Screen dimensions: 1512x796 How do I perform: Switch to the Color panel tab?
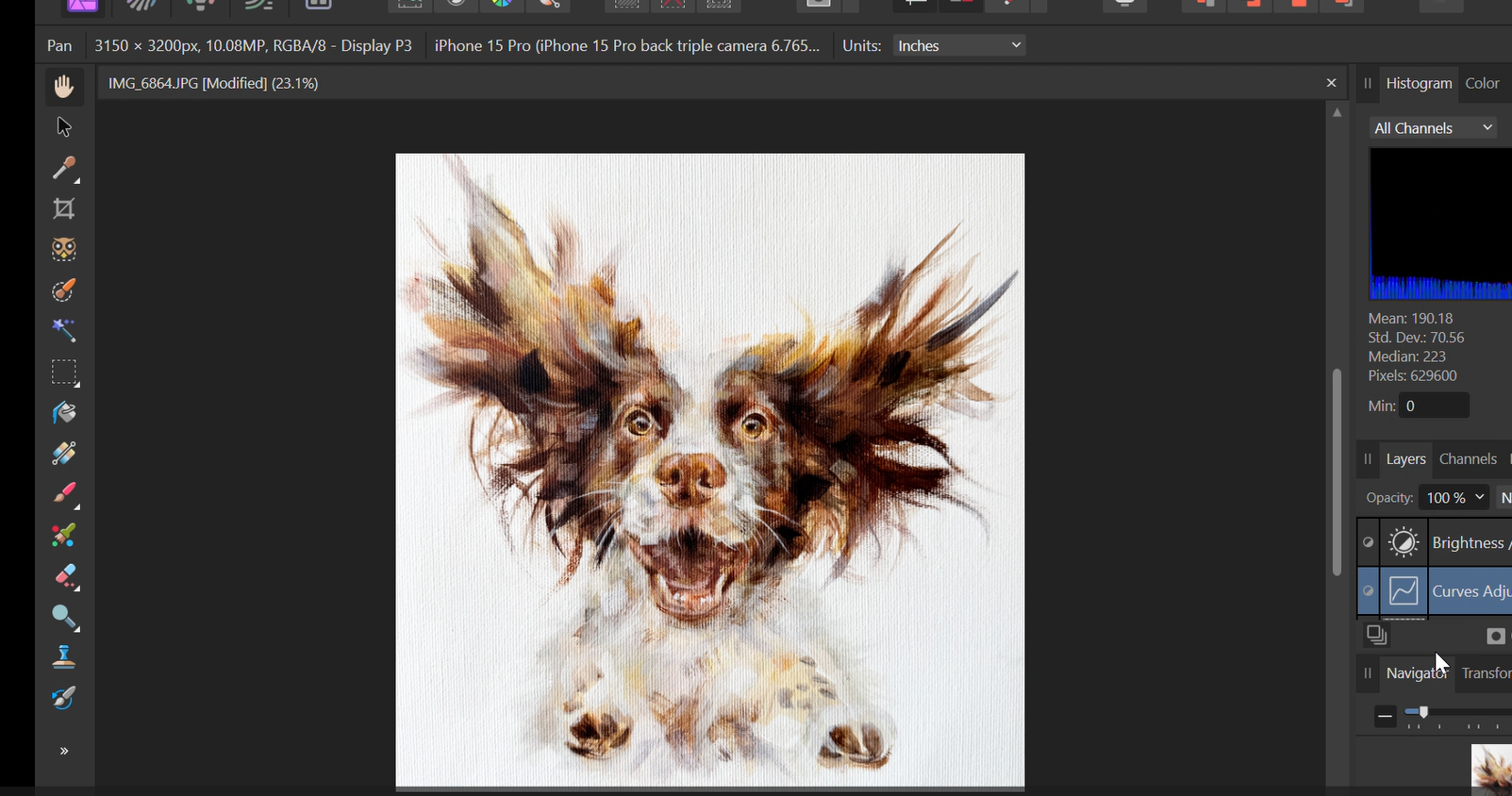pos(1482,84)
